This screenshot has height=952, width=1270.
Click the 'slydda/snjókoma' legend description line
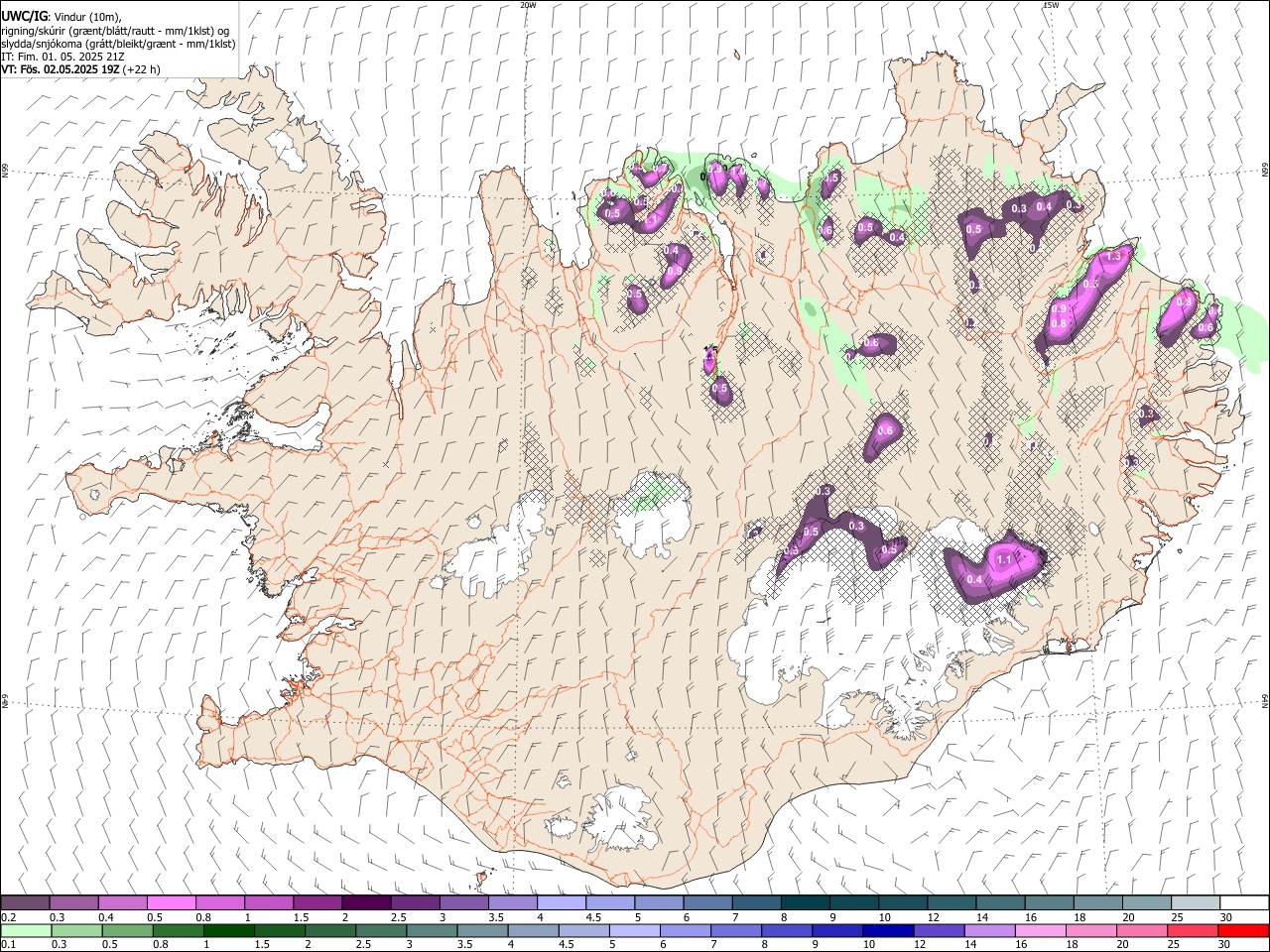118,44
